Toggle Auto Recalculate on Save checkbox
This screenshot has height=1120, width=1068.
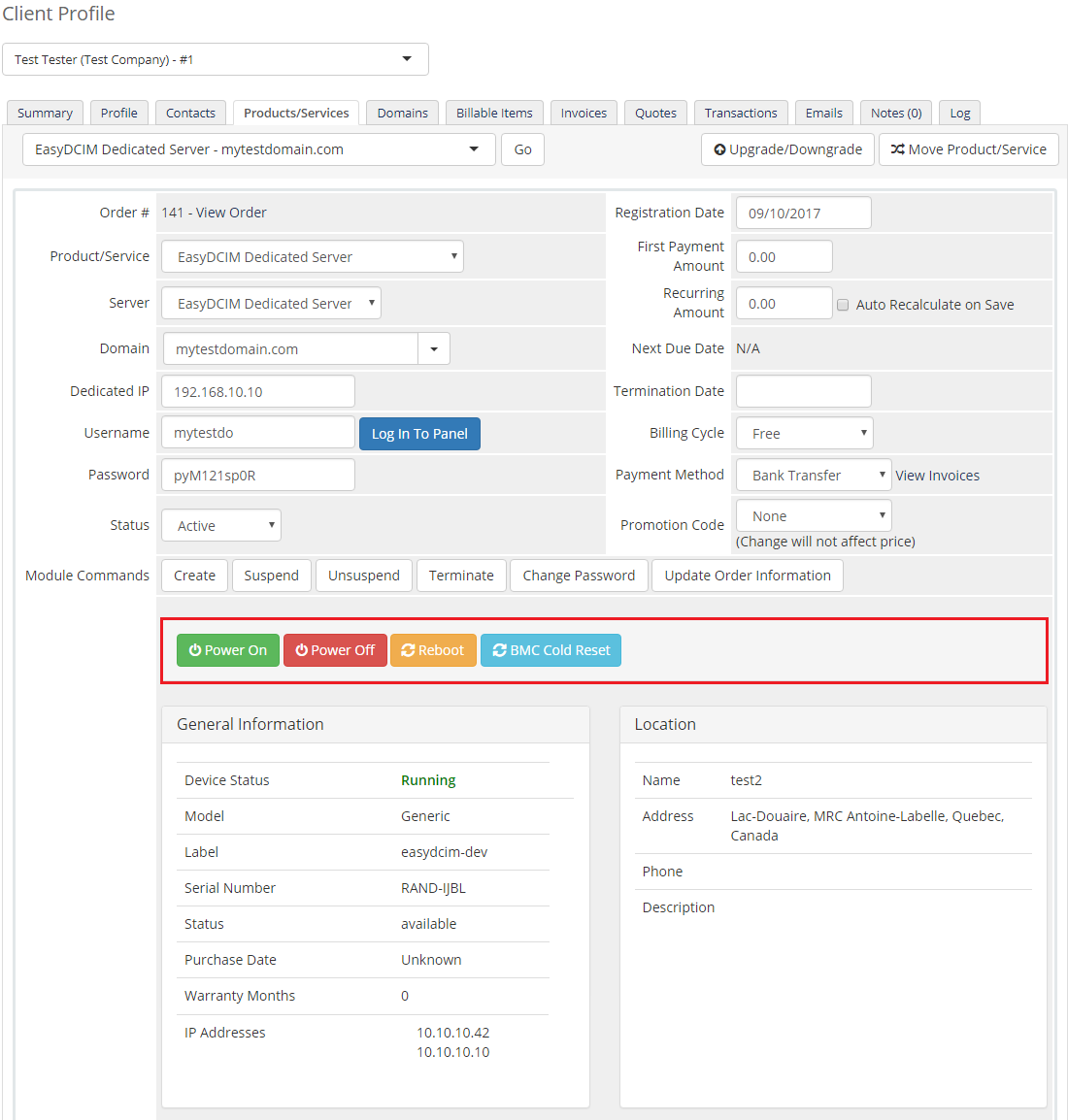843,305
